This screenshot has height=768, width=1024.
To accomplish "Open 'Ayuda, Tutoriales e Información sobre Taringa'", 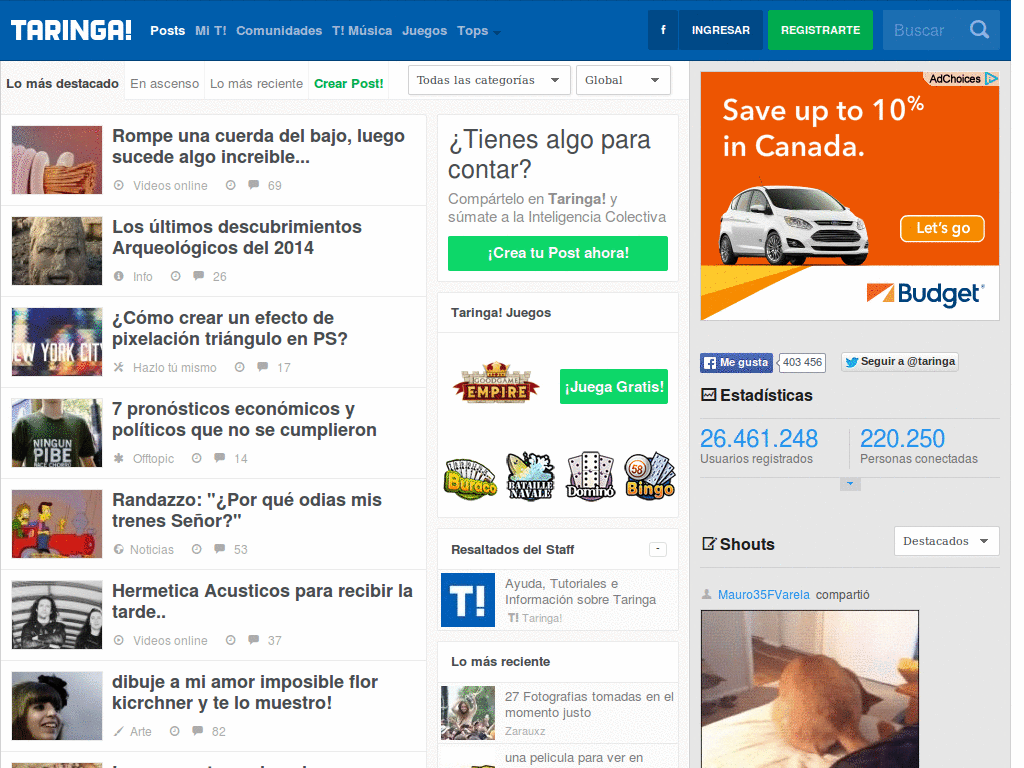I will pos(581,592).
